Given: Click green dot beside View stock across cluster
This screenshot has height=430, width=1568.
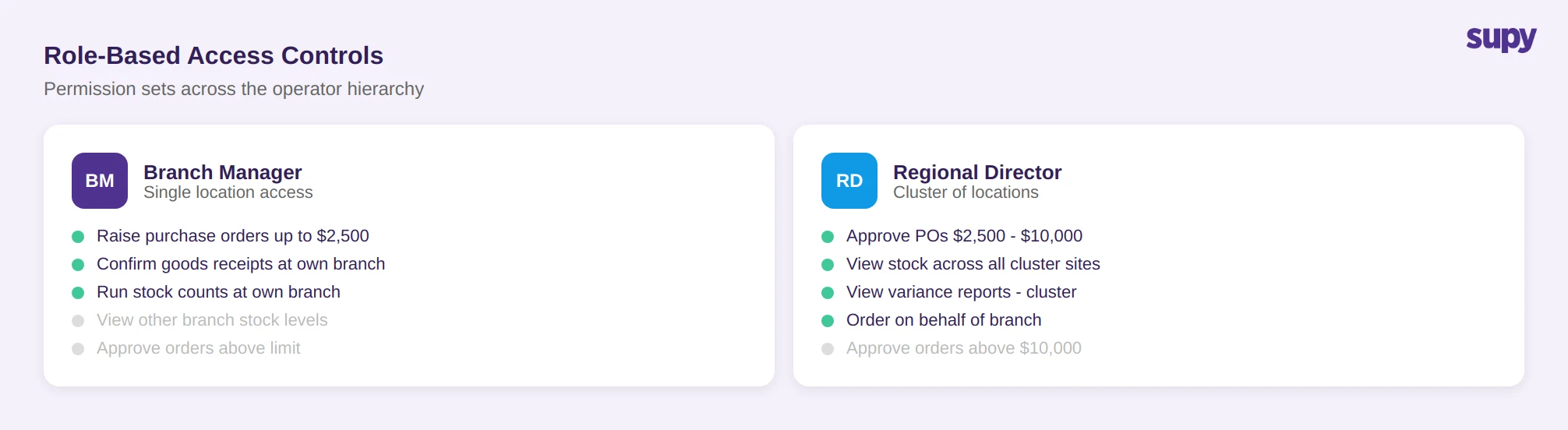Looking at the screenshot, I should click(828, 265).
